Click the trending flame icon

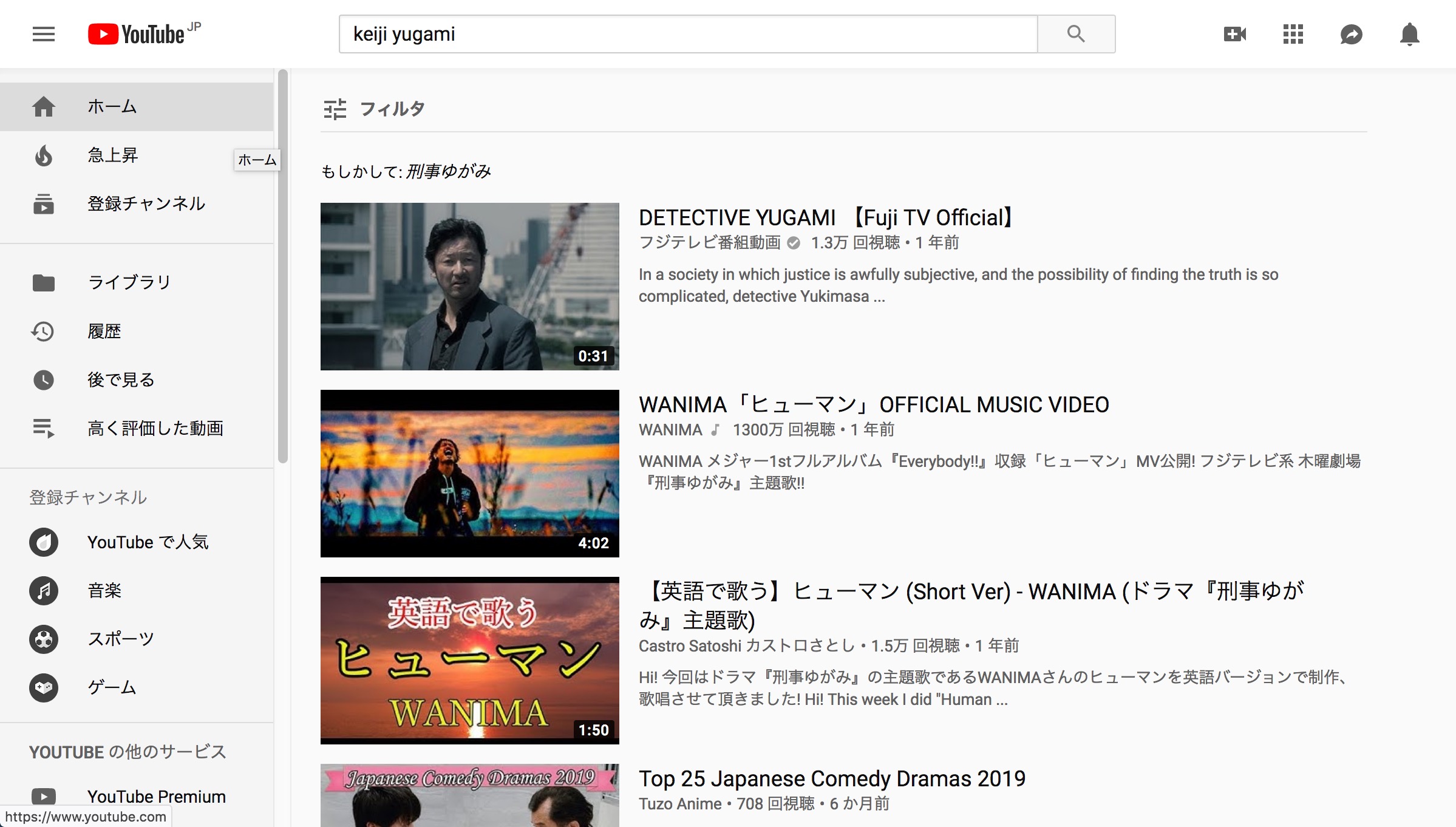(x=44, y=155)
